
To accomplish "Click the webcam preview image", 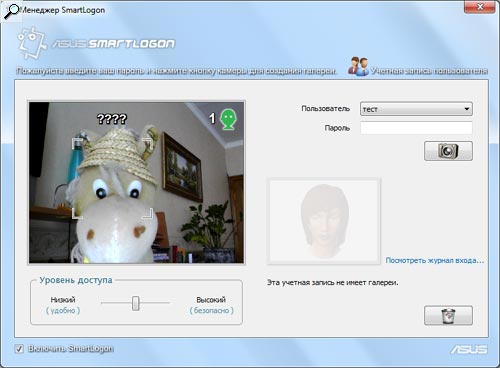I will [x=137, y=183].
